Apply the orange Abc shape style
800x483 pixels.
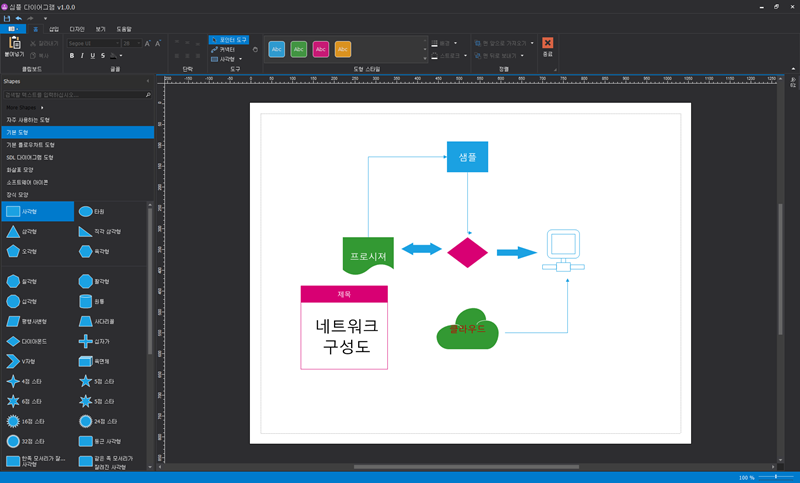343,49
